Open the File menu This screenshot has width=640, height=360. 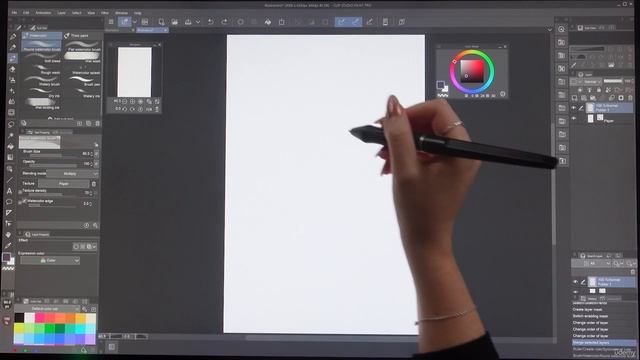pos(14,13)
